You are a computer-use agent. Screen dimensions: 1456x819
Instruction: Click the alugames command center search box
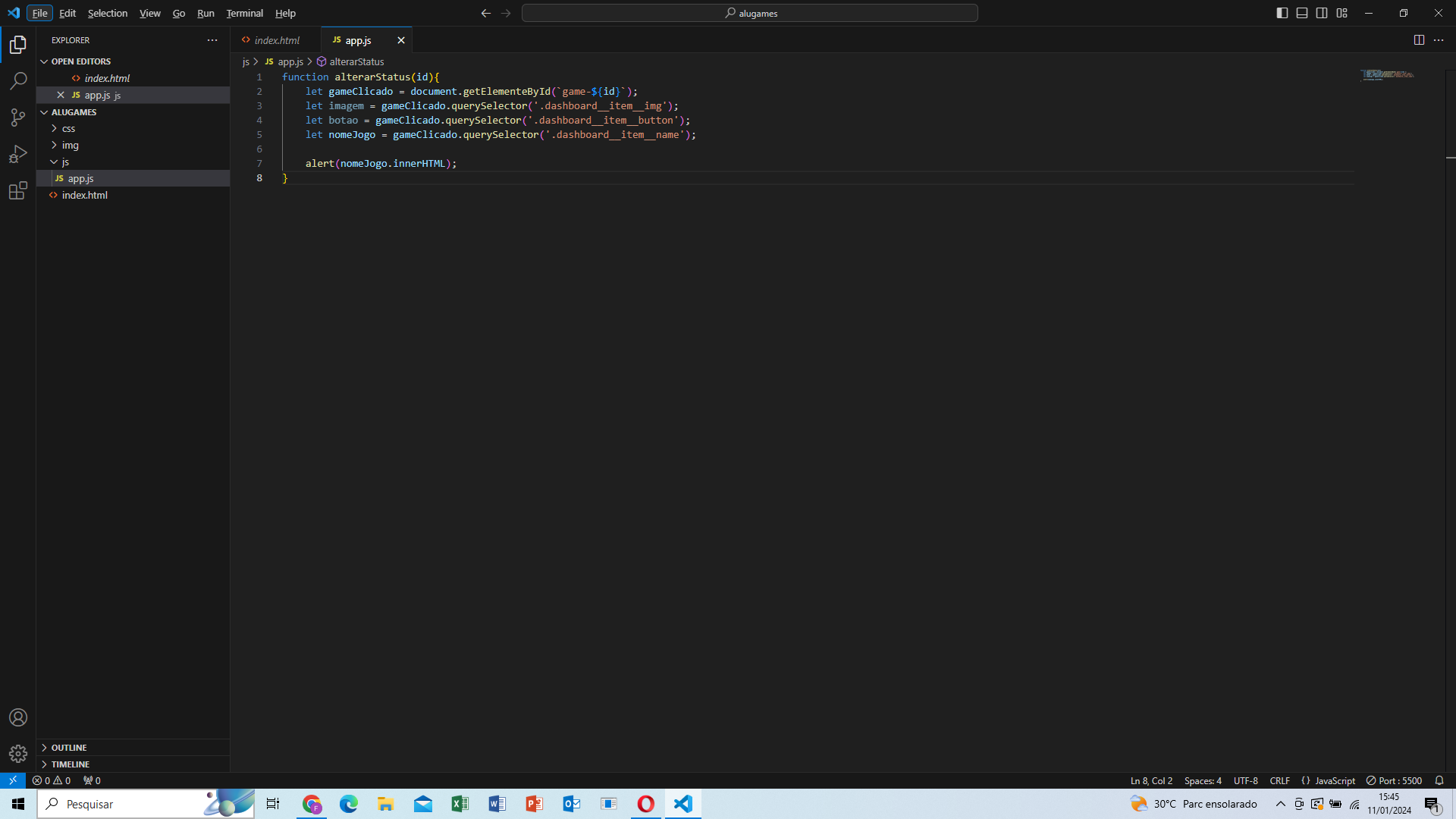point(749,13)
